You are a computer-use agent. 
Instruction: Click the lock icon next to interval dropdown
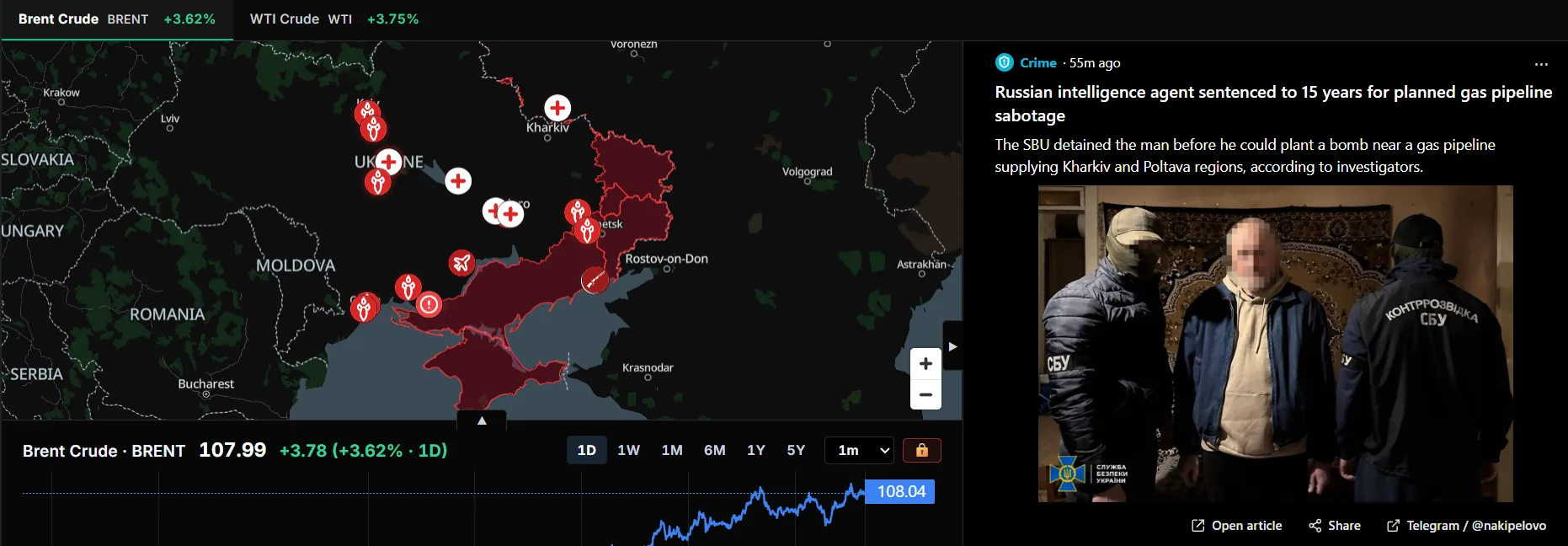coord(922,450)
